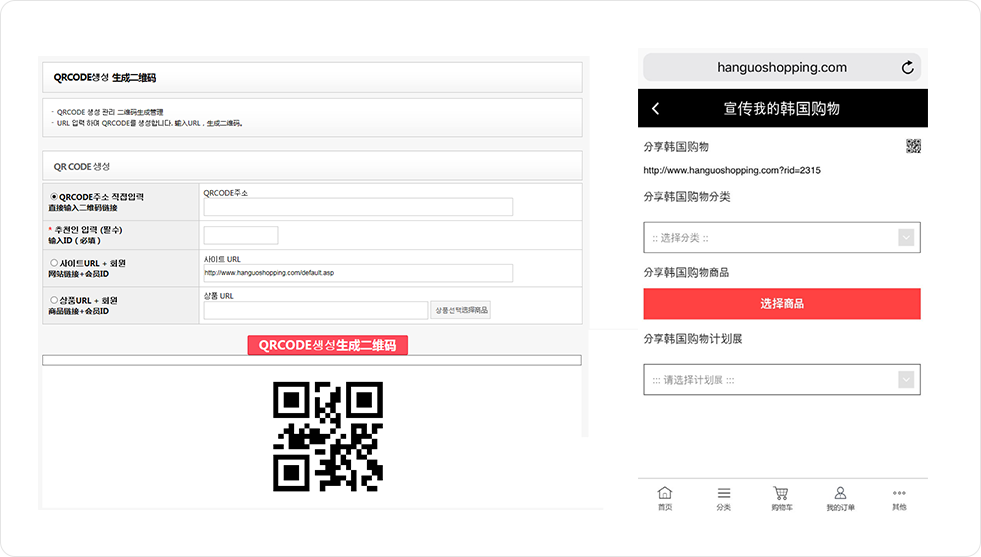The width and height of the screenshot is (981, 557).
Task: Open my orders (我的订单) tab
Action: (x=840, y=499)
